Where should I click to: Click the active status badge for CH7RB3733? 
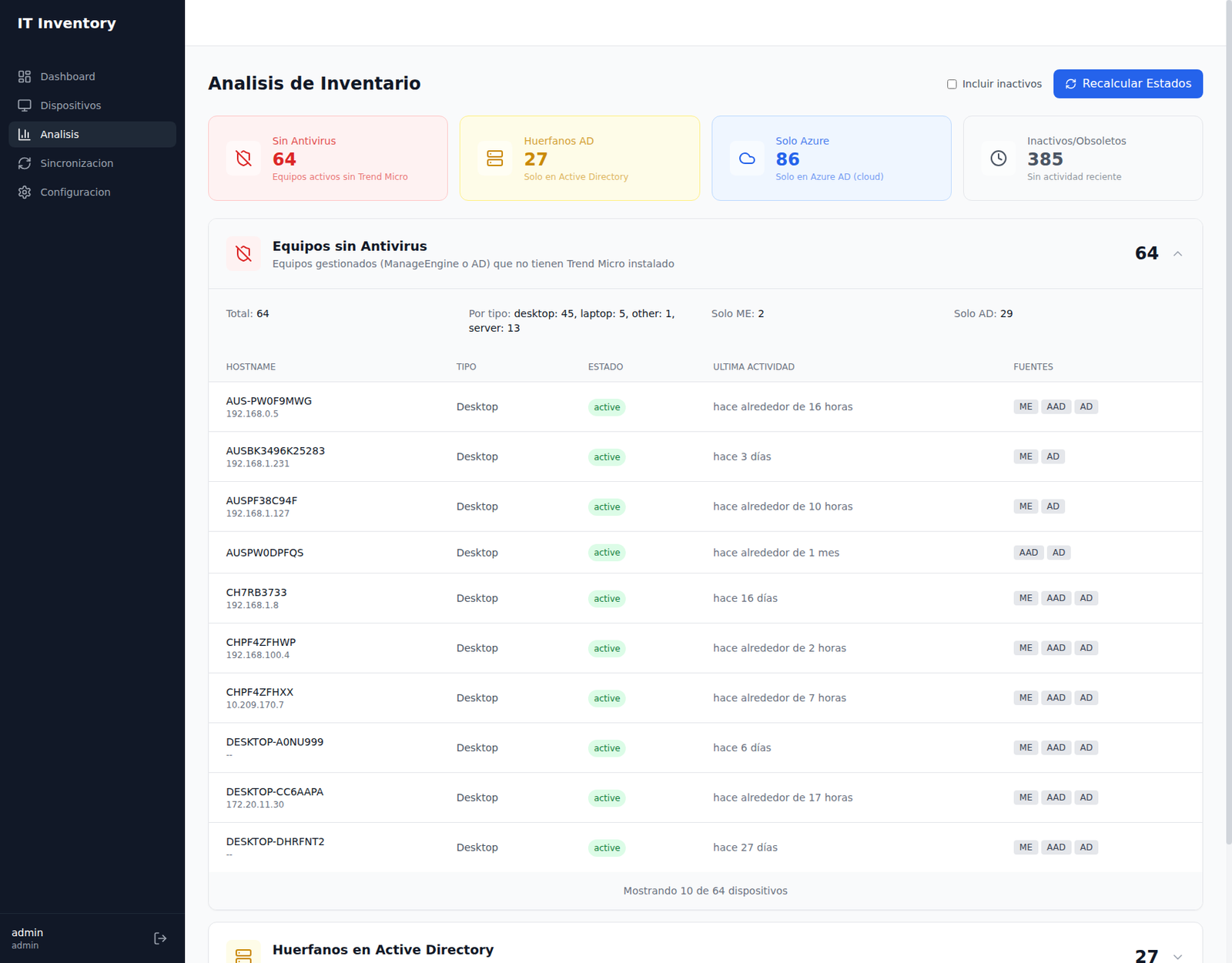coord(607,599)
